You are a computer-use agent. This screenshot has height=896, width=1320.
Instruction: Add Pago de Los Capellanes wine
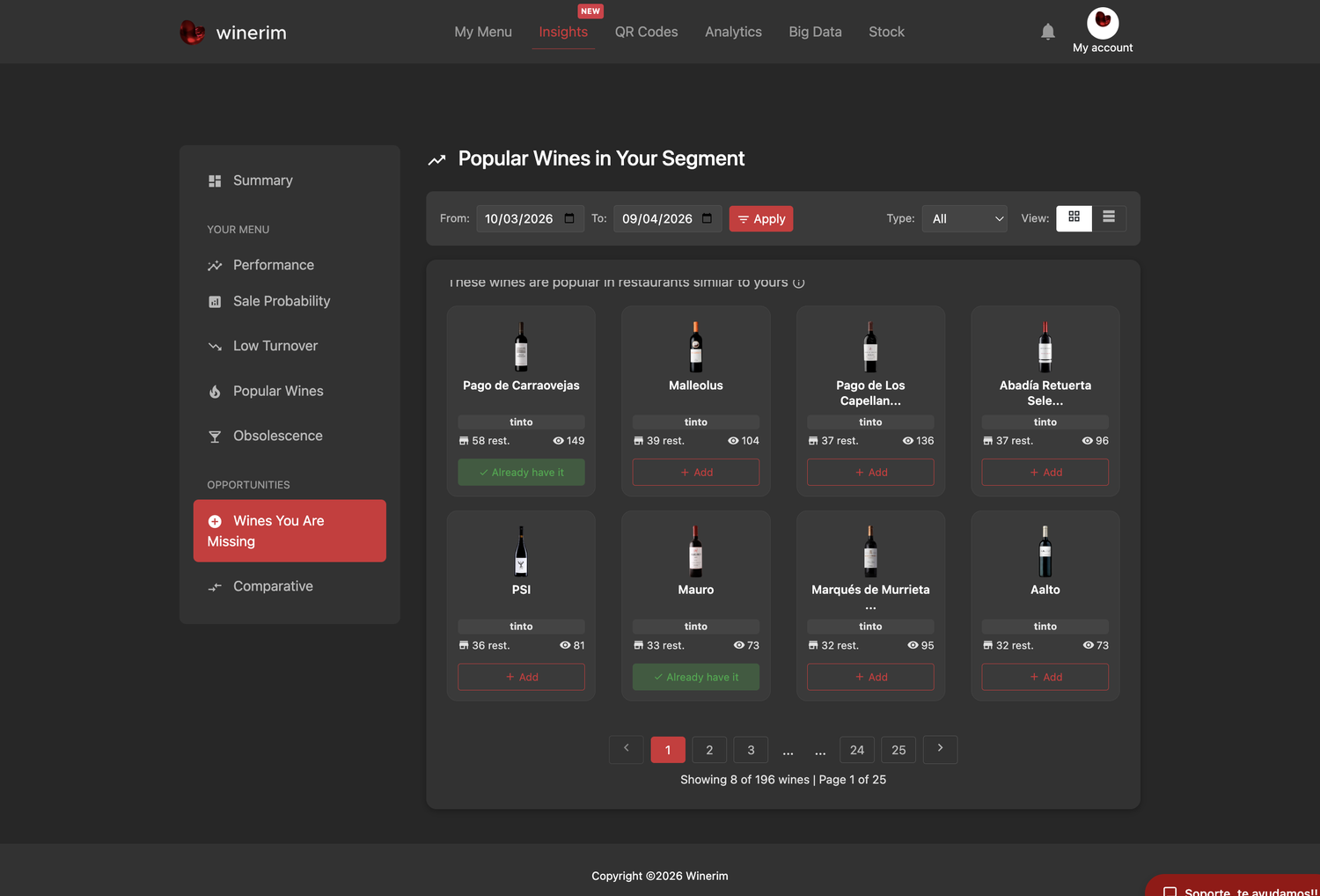coord(870,472)
